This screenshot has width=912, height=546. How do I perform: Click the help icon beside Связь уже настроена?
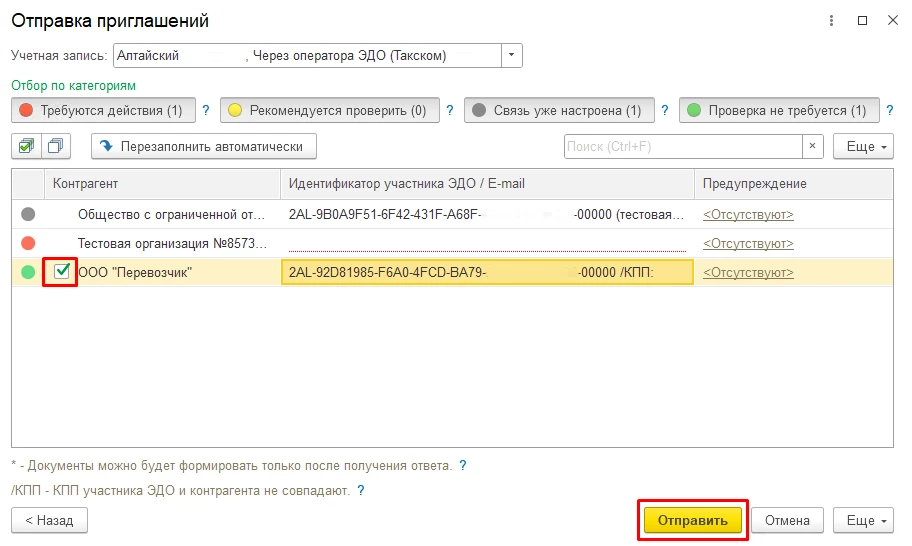[x=665, y=110]
